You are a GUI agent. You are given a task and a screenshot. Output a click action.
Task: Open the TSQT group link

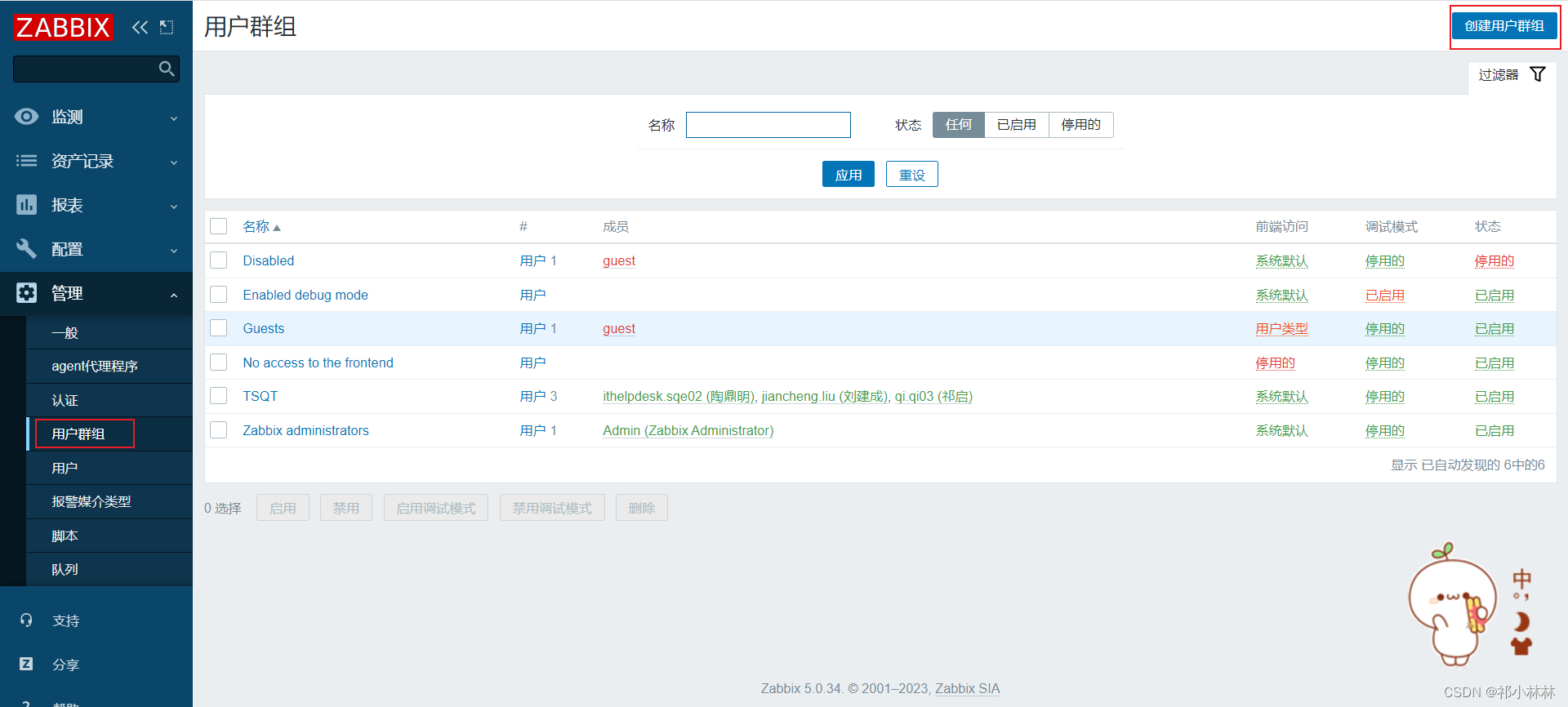click(261, 396)
